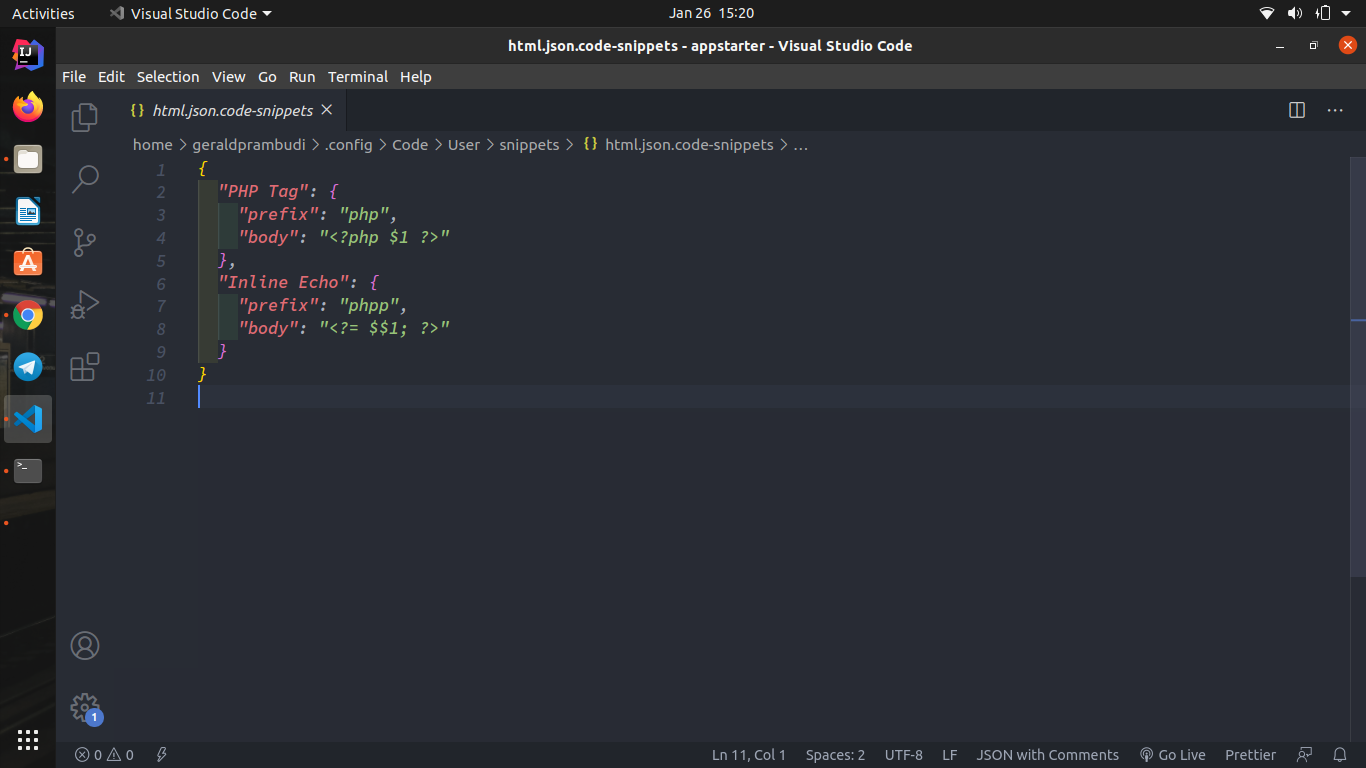Screen dimensions: 1366x768
Task: Open Manage gear menu in activity bar
Action: point(85,708)
